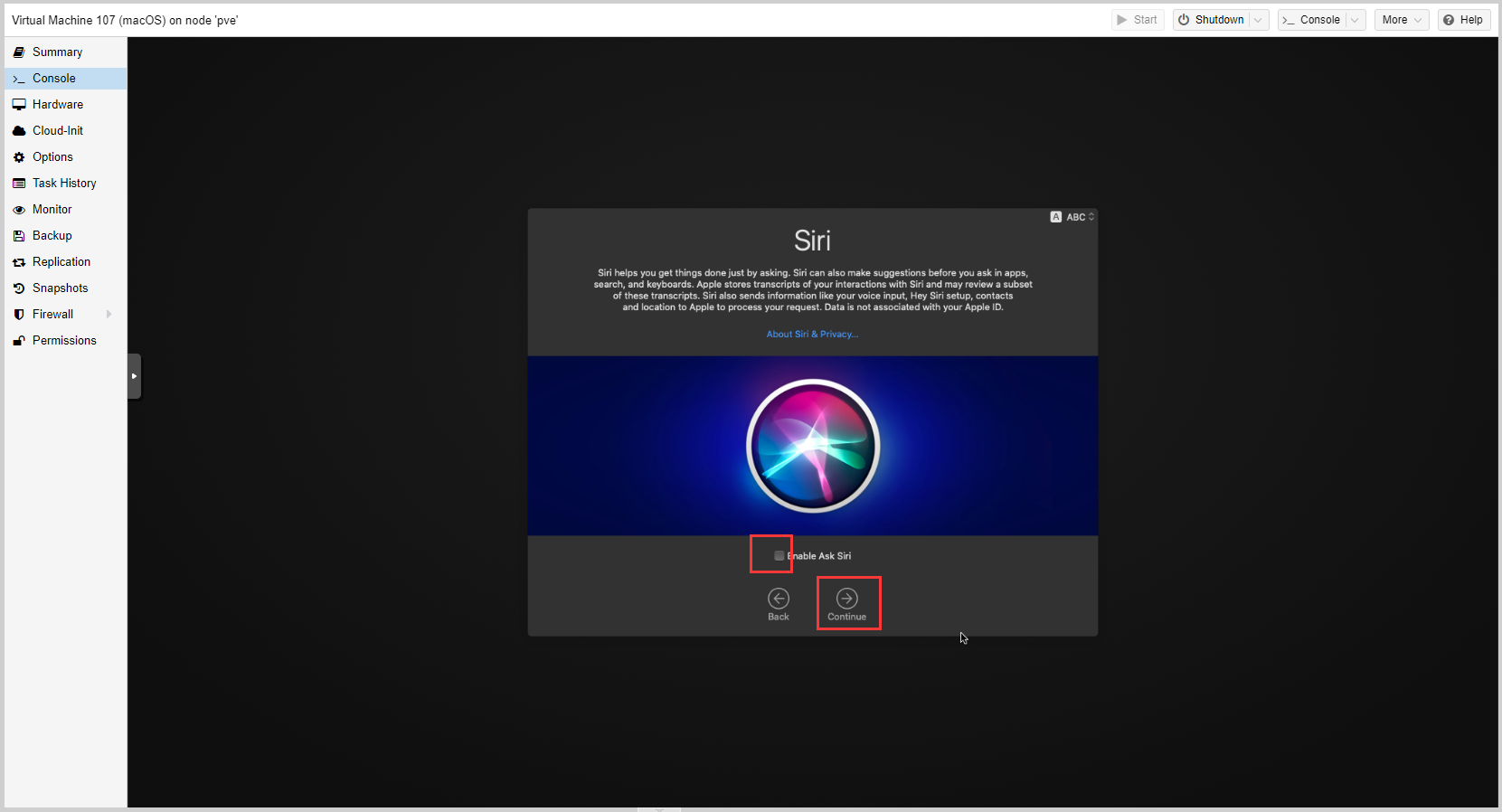Expand the Console button dropdown arrow
This screenshot has width=1502, height=812.
pyautogui.click(x=1355, y=20)
